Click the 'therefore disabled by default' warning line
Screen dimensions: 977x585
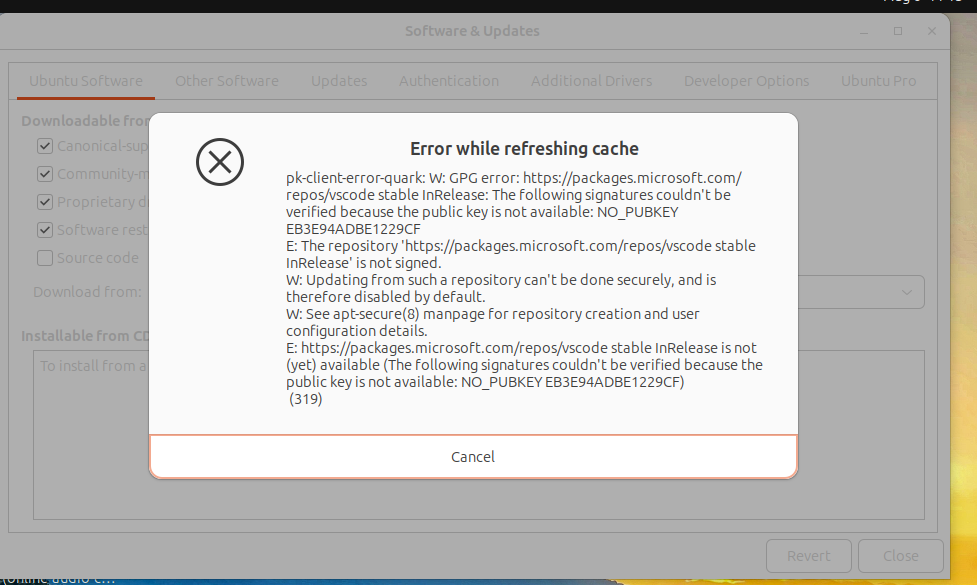[x=386, y=297]
